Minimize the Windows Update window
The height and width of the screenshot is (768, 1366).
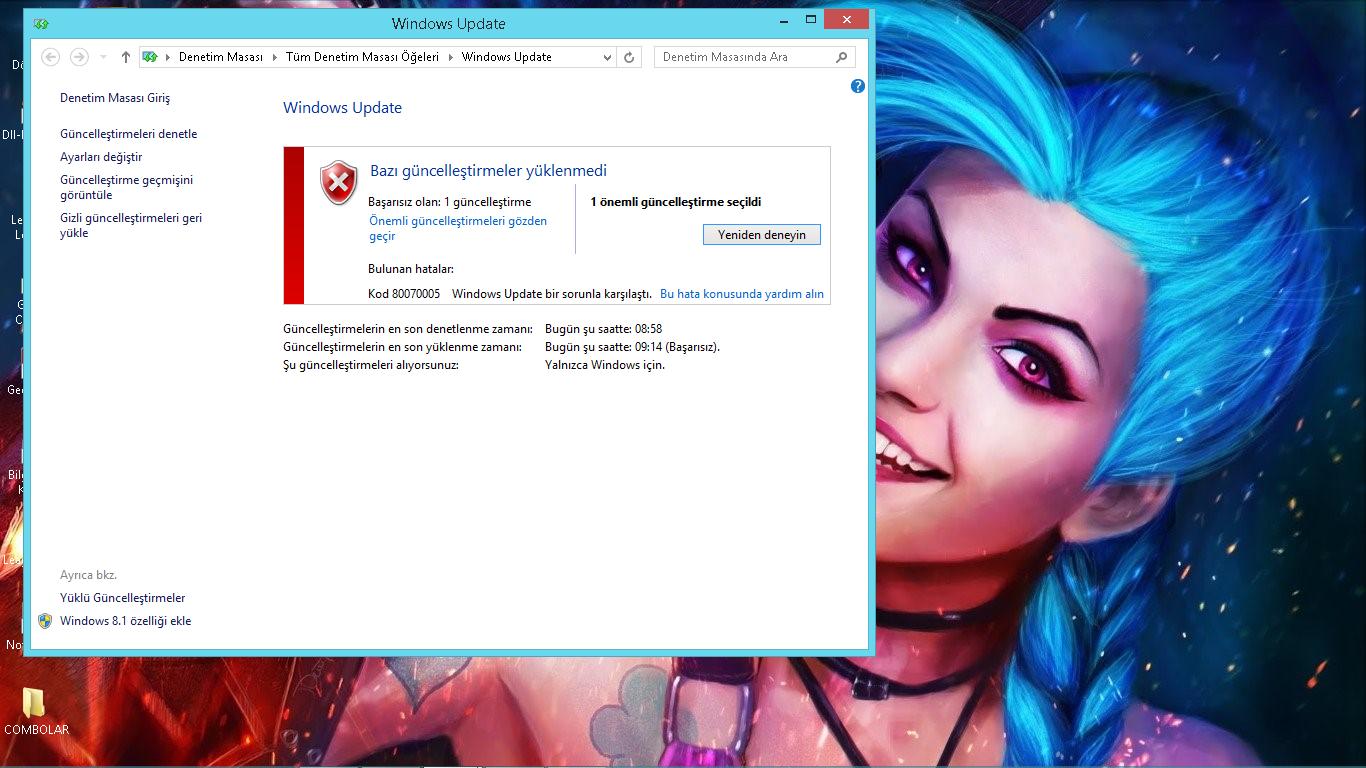click(782, 20)
